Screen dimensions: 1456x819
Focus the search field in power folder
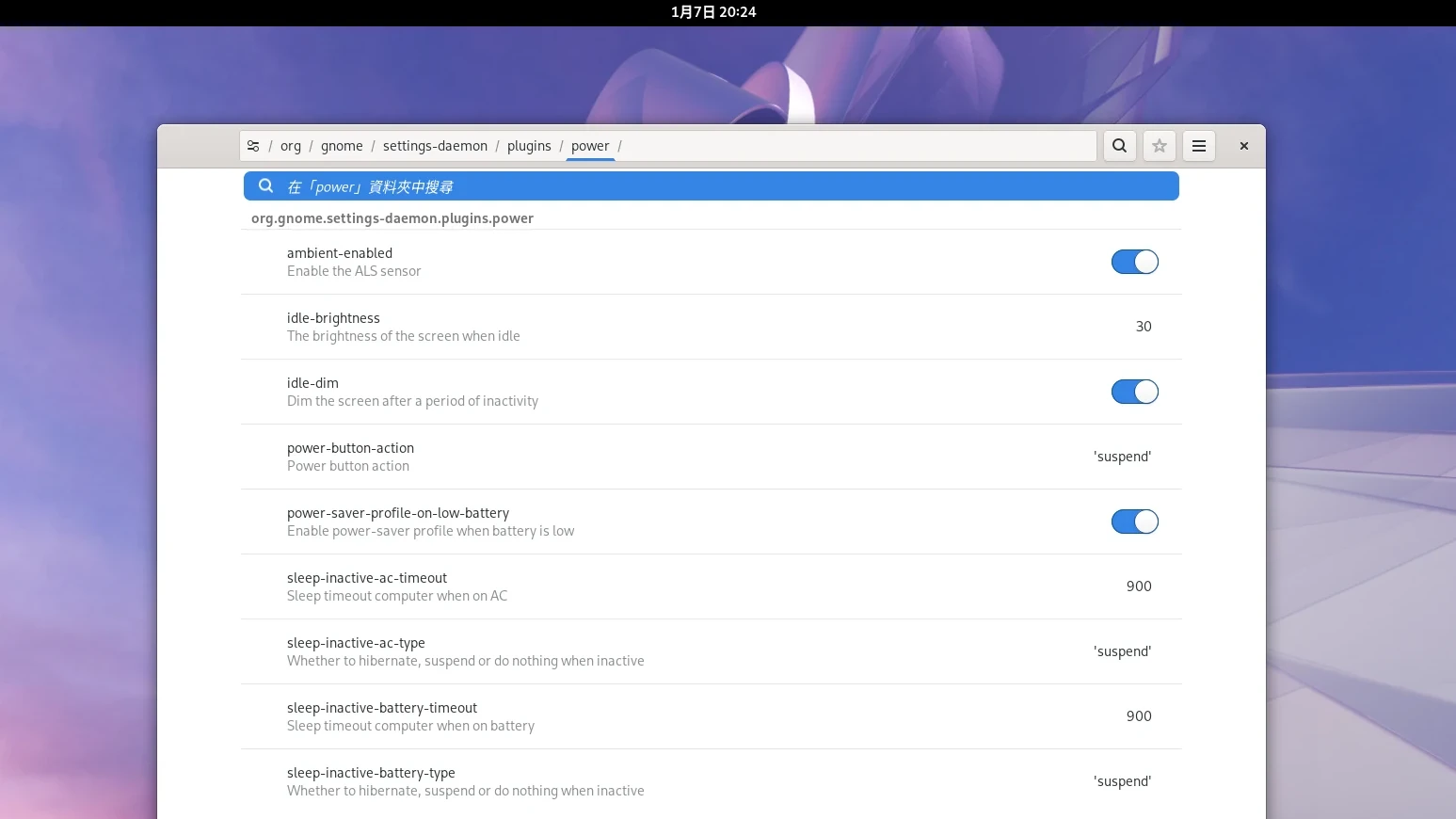coord(715,186)
